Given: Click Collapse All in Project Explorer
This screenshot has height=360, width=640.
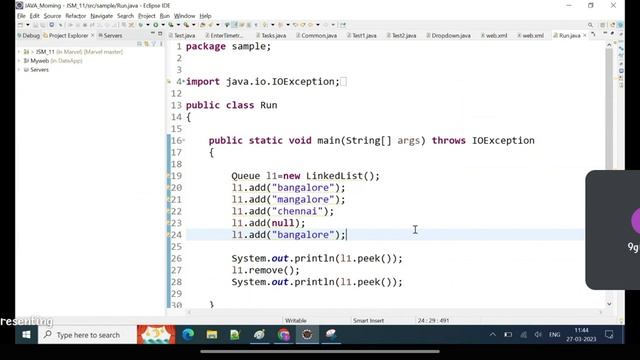Looking at the screenshot, I should (x=139, y=44).
